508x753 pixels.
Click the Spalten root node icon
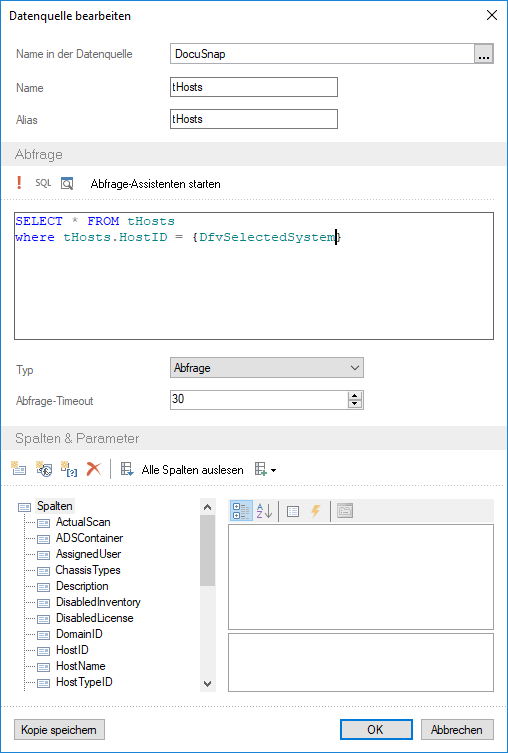tap(24, 507)
